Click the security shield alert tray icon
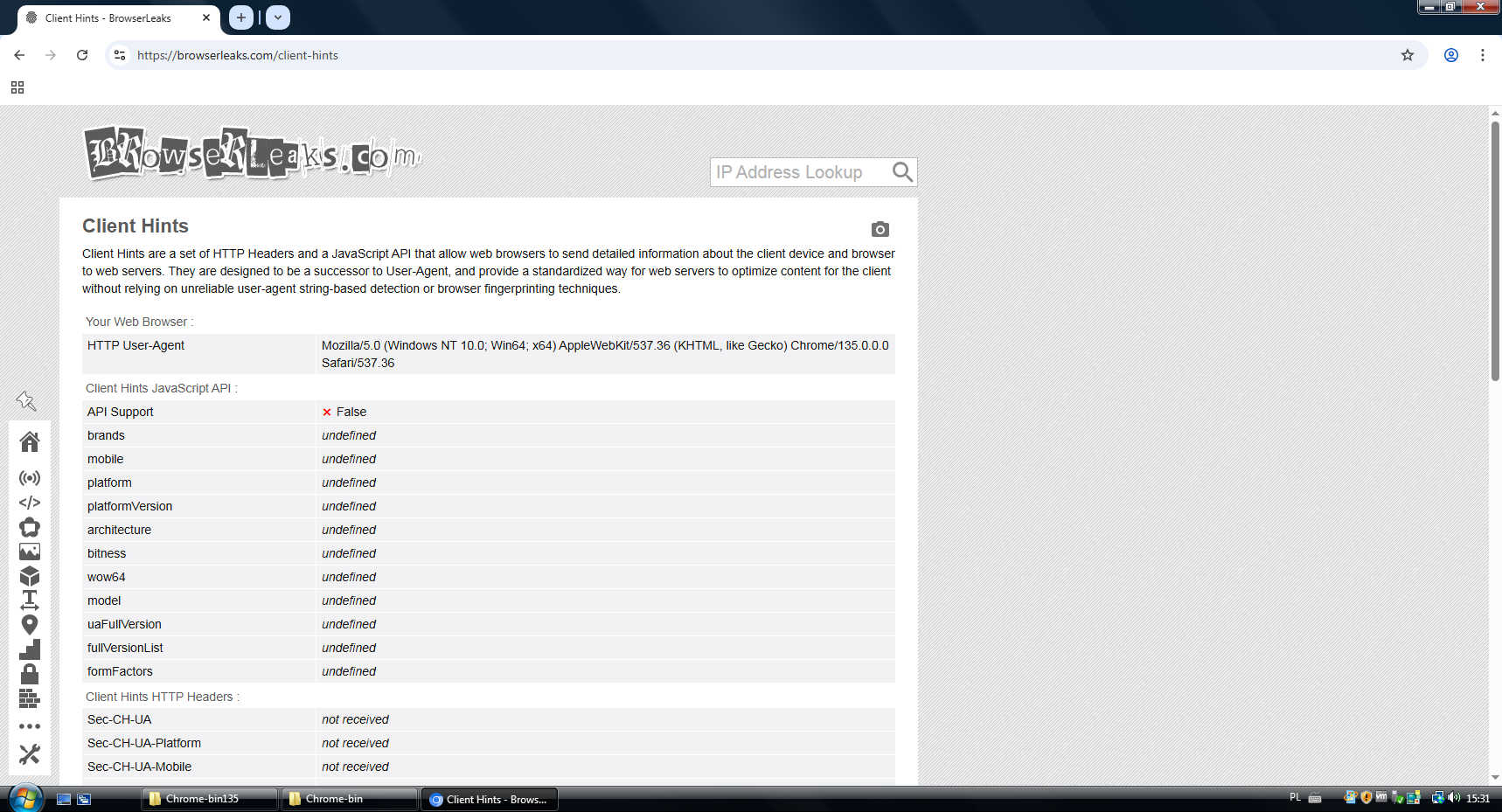The image size is (1502, 812). 1366,798
